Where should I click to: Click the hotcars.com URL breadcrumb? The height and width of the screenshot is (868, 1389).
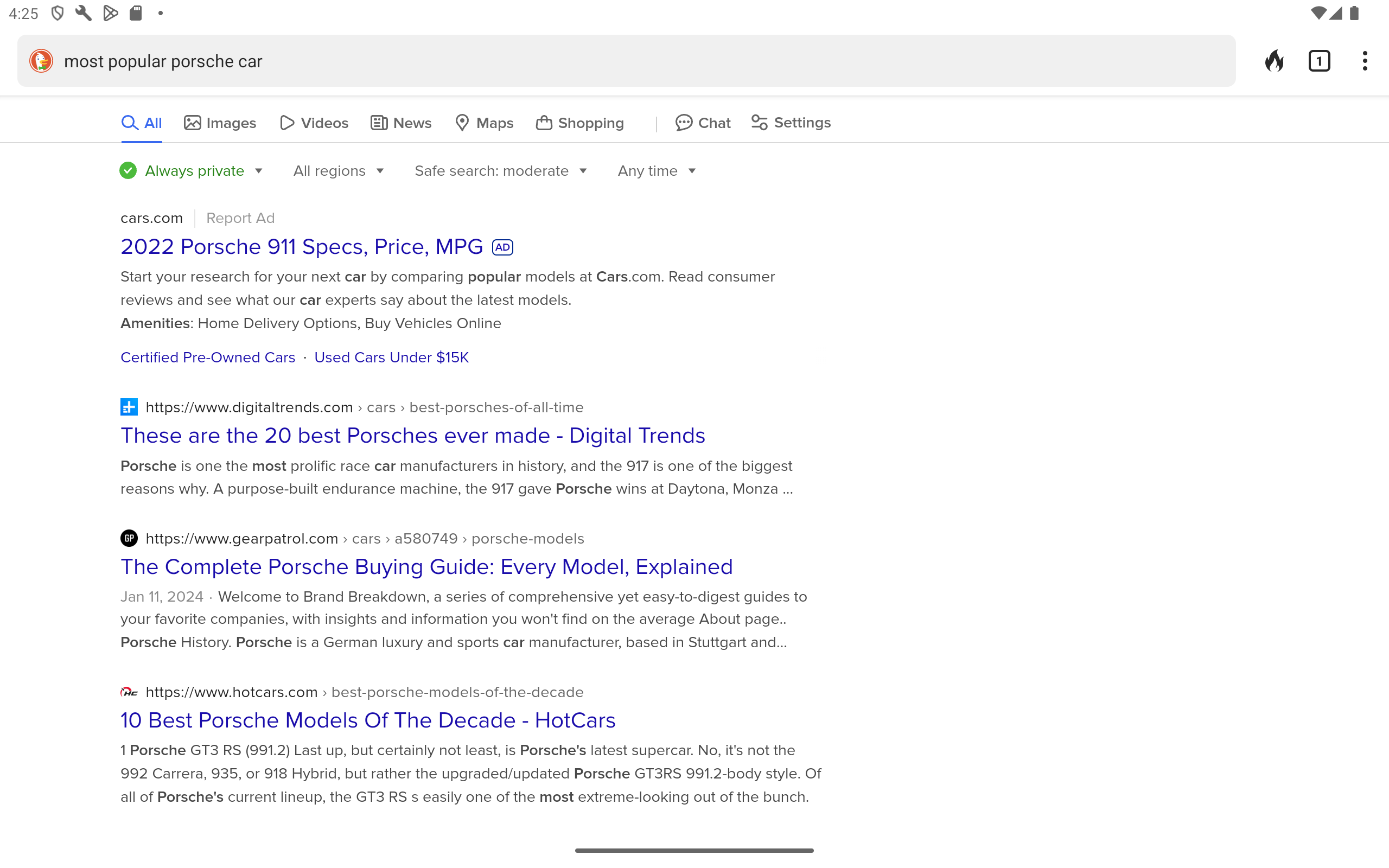(x=365, y=692)
